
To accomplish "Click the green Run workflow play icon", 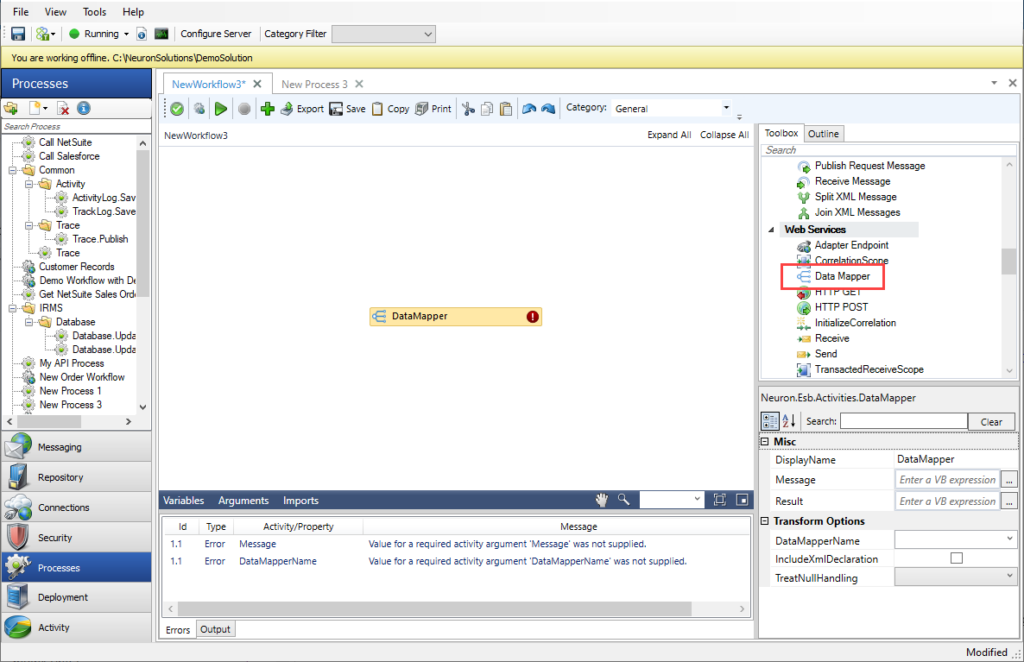I will point(221,109).
